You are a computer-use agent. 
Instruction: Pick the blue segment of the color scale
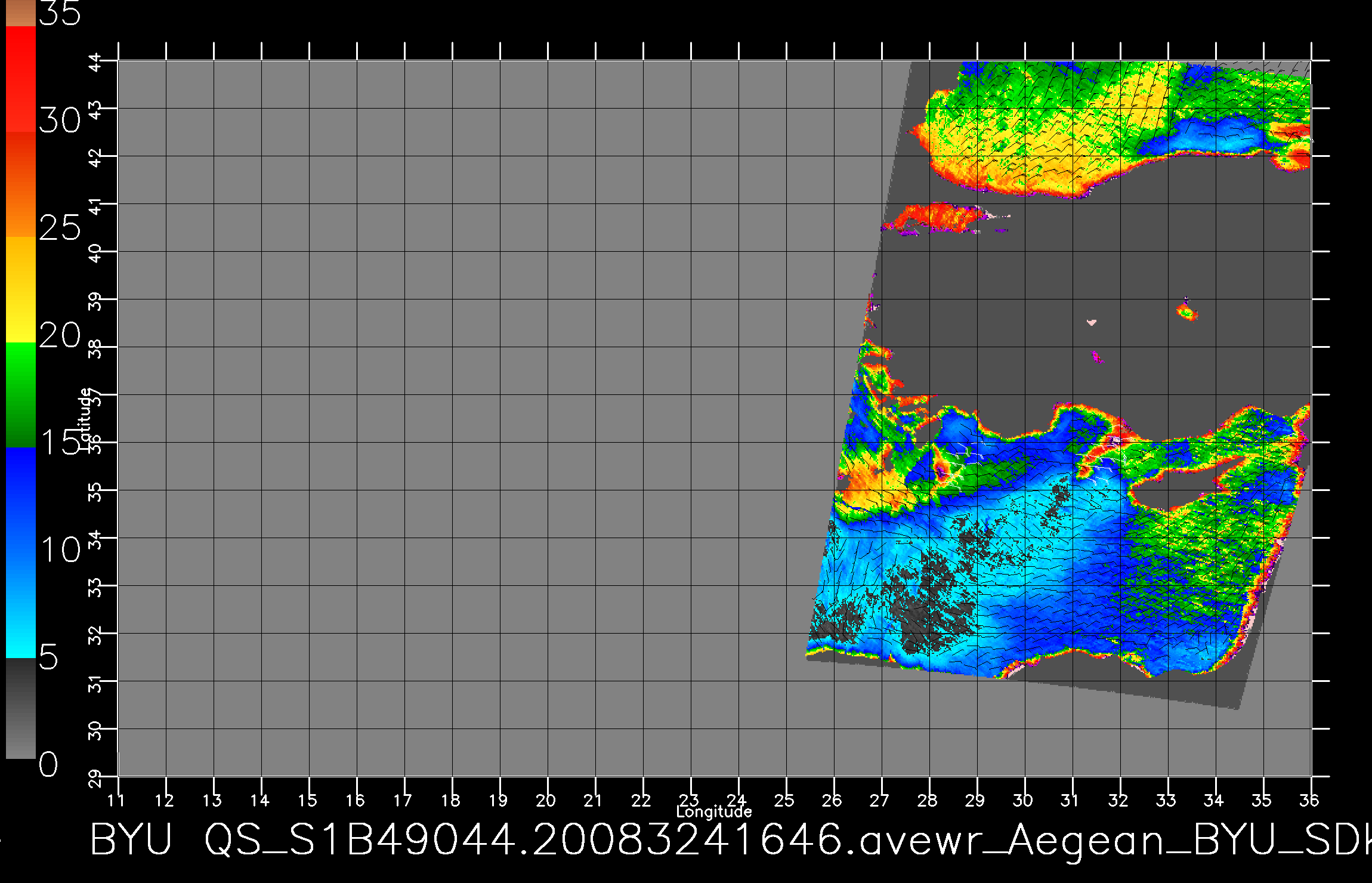[x=21, y=552]
